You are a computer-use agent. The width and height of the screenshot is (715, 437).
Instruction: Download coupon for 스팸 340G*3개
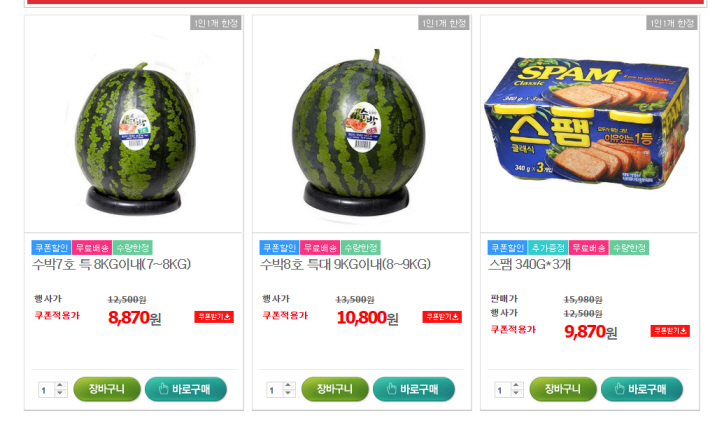coord(670,331)
